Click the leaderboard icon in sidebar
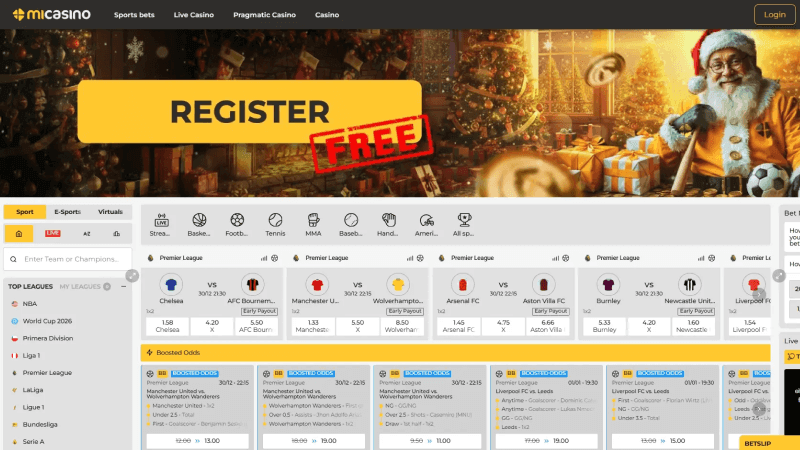Viewport: 800px width, 450px height. 116,234
